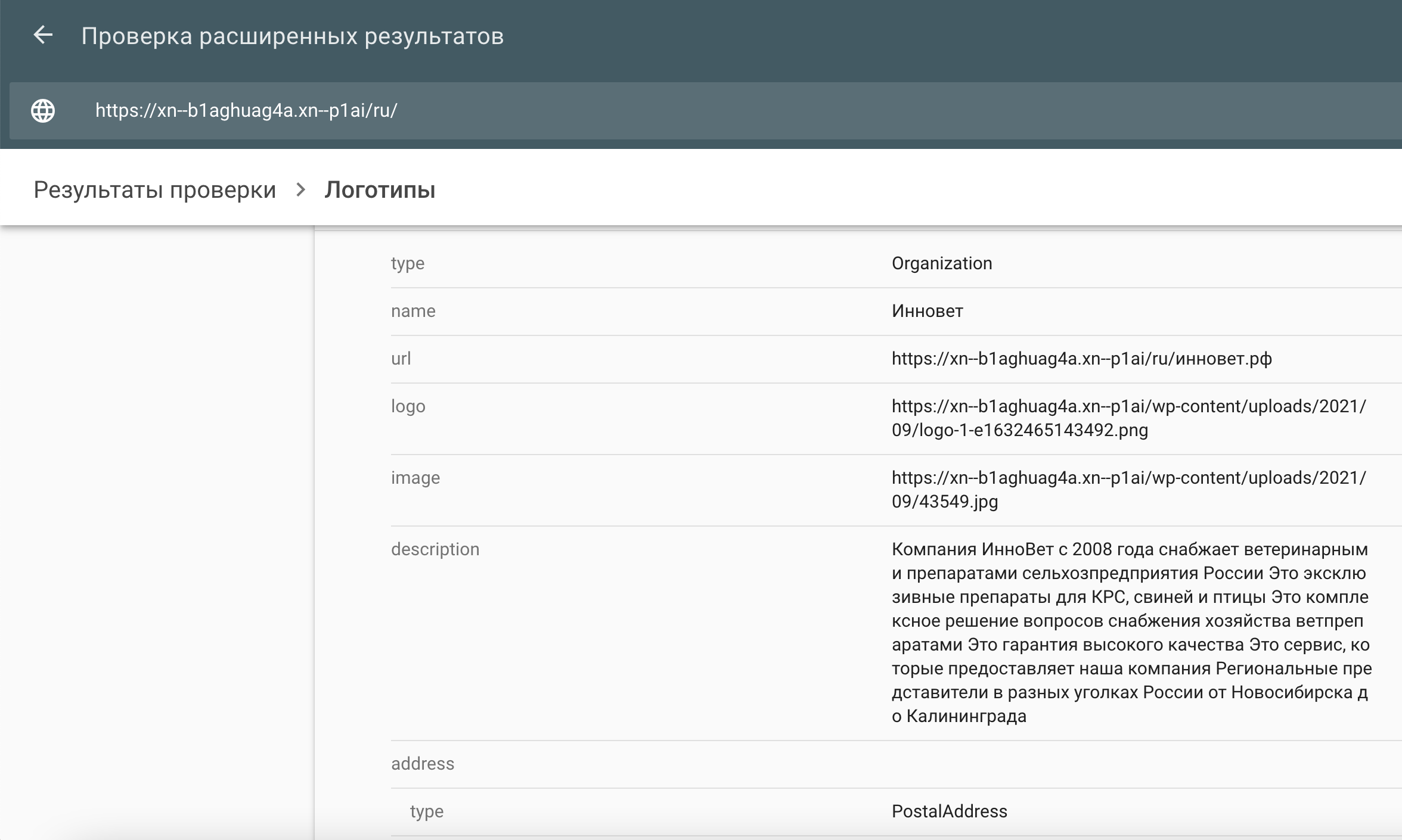The height and width of the screenshot is (840, 1402).
Task: Click the address property label
Action: coord(423,764)
